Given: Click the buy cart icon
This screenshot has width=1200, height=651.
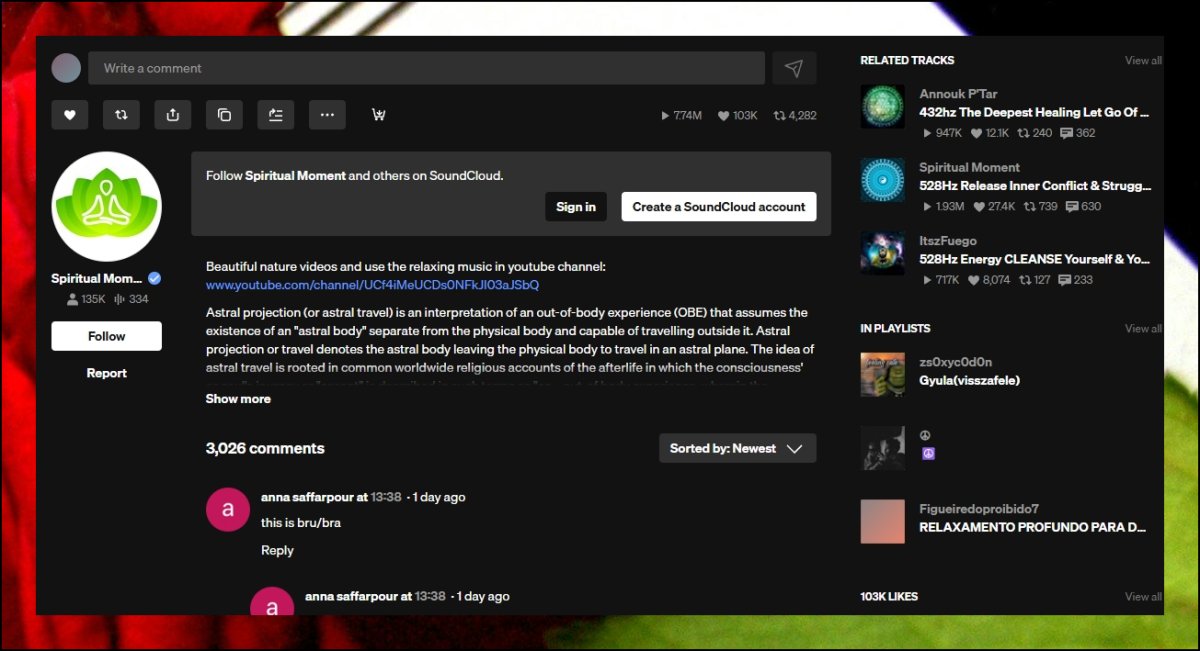Looking at the screenshot, I should coord(379,115).
